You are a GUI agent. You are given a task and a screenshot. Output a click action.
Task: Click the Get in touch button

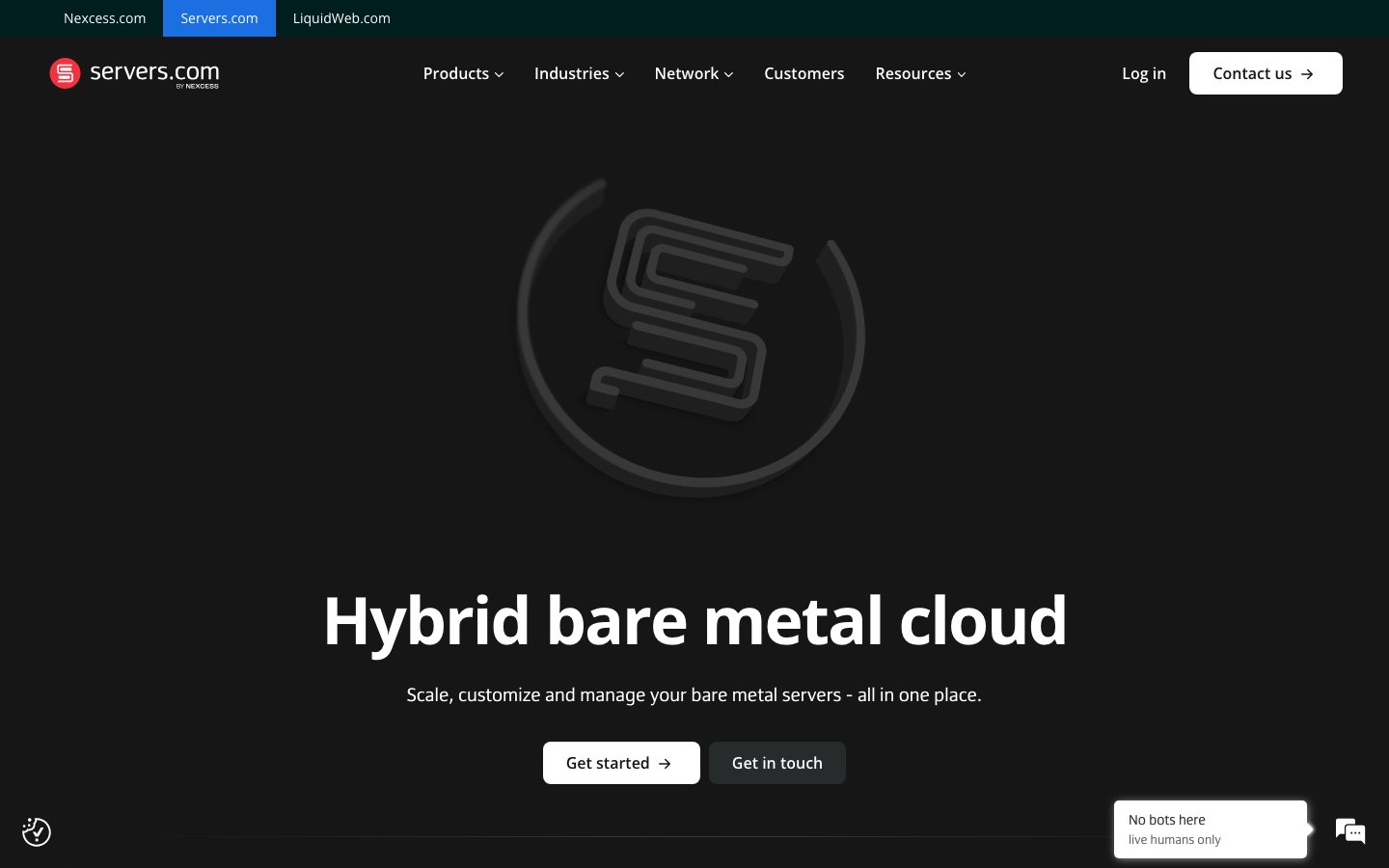click(x=777, y=763)
